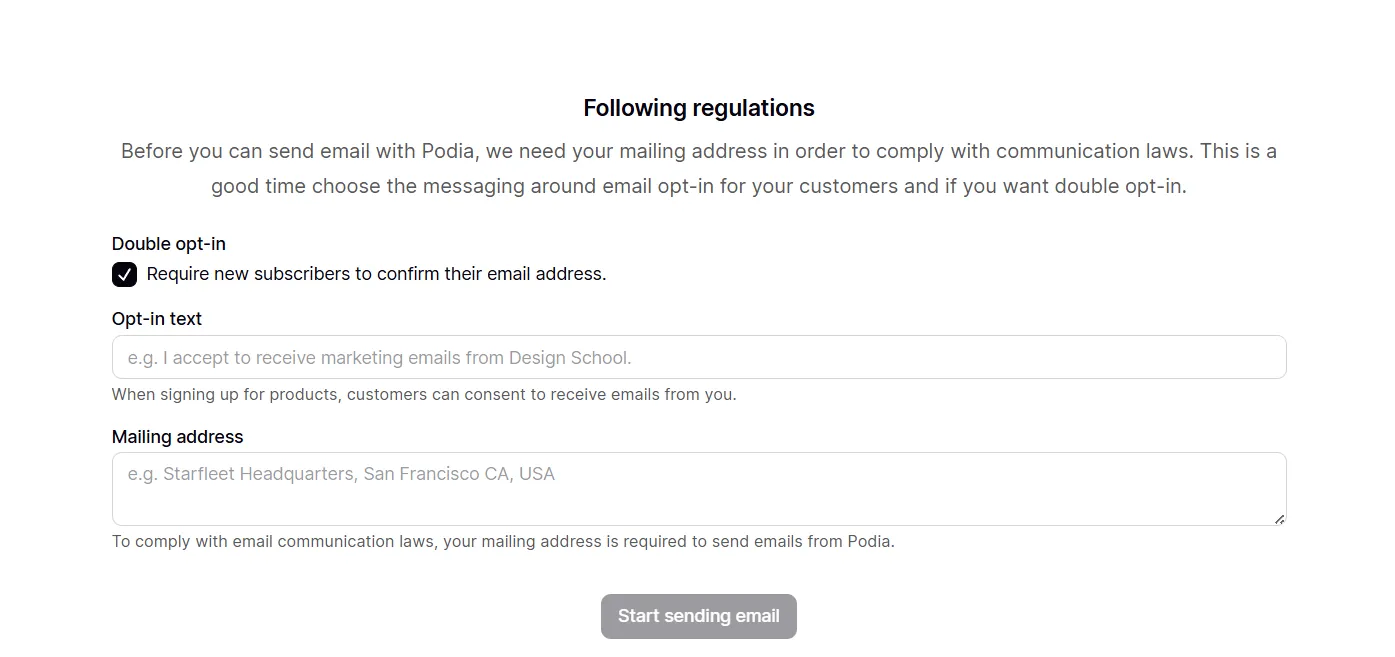Viewport: 1395px width, 657px height.
Task: Click the 'Double opt-in' field label
Action: 169,244
